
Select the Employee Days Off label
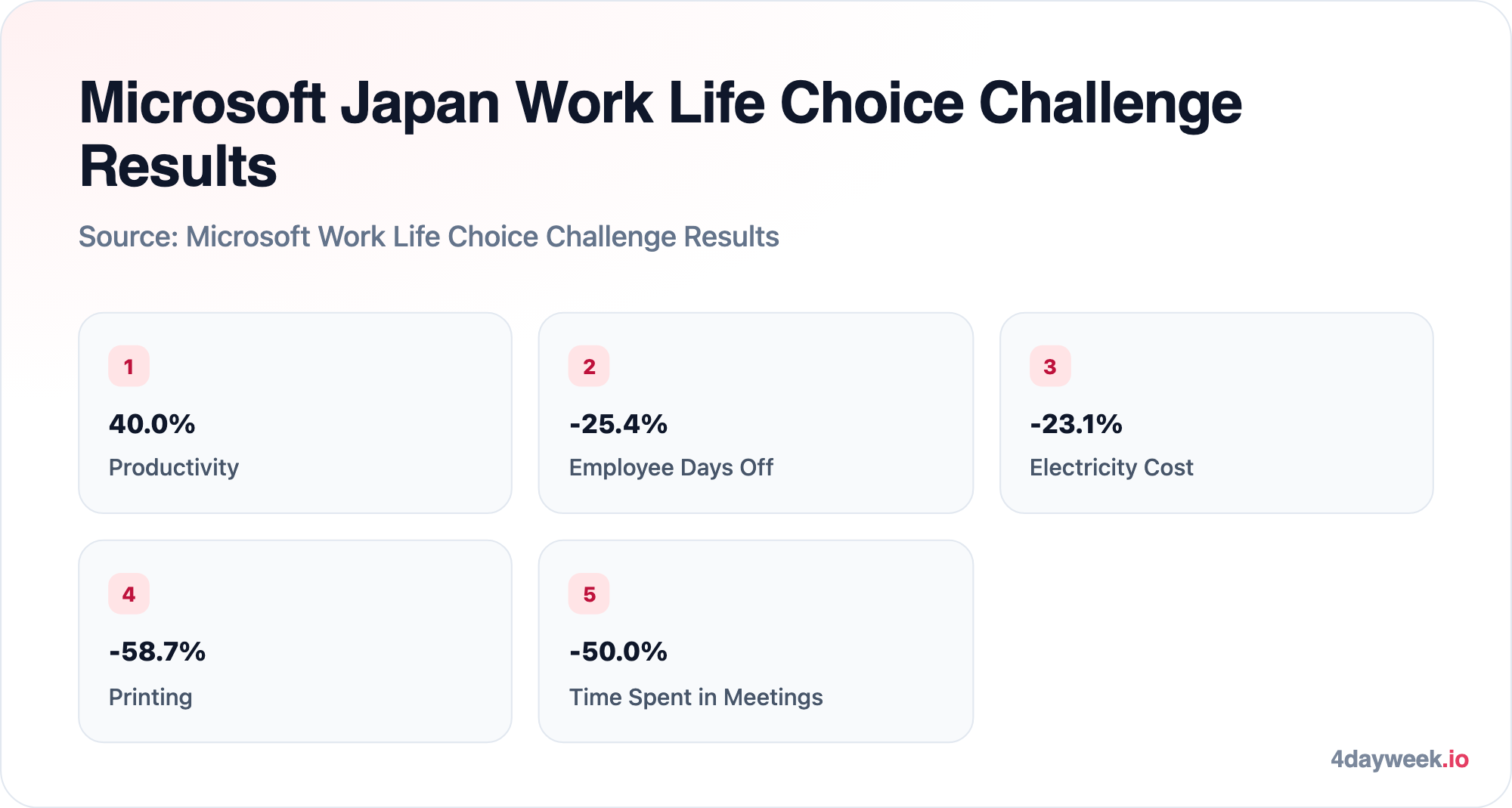(671, 468)
